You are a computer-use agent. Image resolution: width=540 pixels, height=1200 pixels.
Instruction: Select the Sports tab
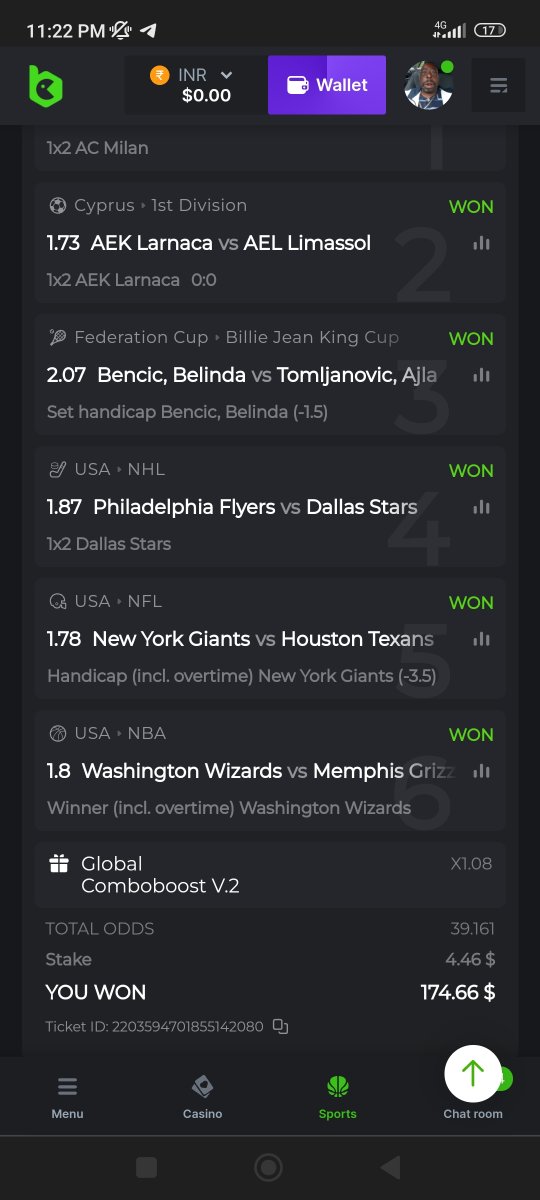[x=337, y=1097]
